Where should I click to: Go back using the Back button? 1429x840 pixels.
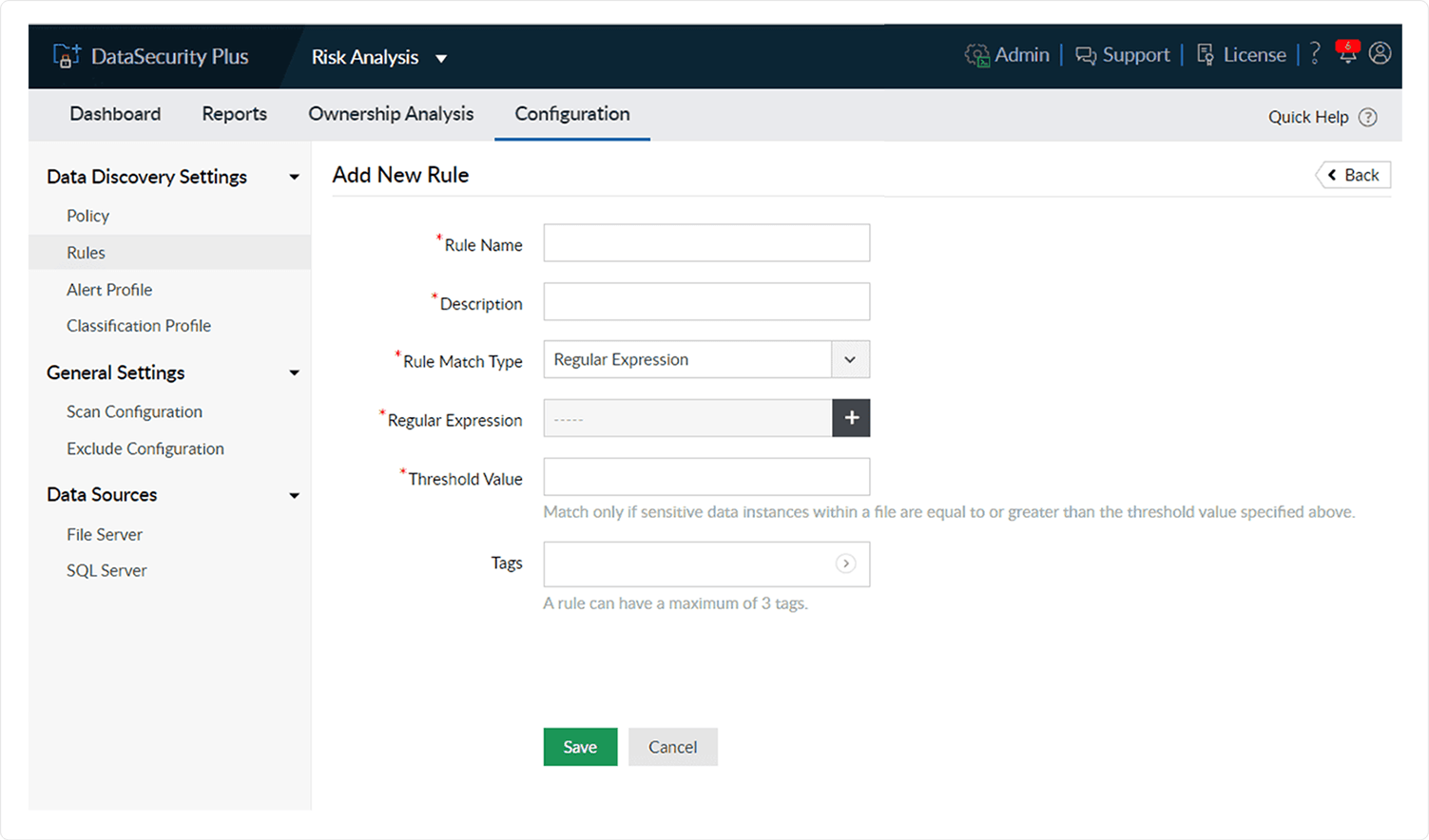coord(1353,175)
